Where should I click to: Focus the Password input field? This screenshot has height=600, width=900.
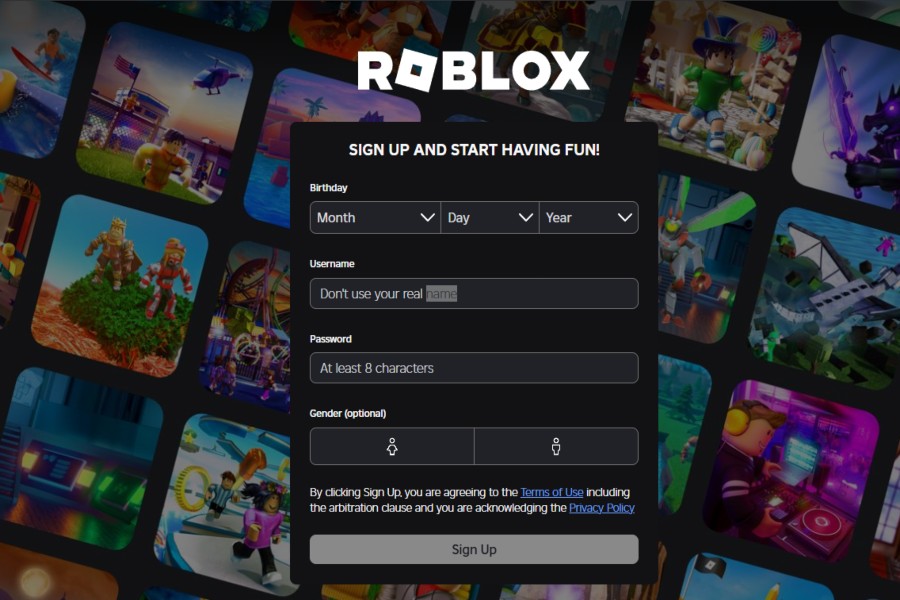click(x=474, y=368)
